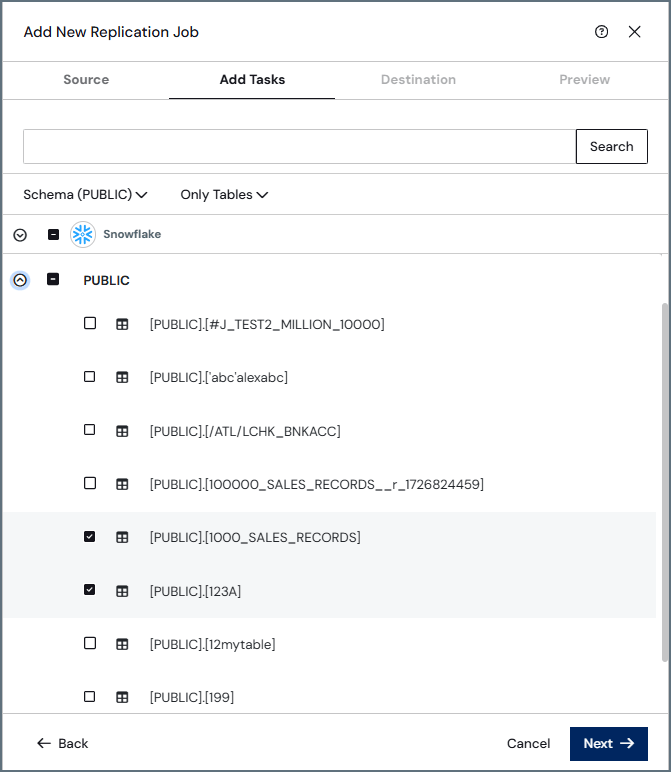Screen dimensions: 671x772
Task: Check the 100000_SALES_RECORDS__r_1726824459 checkbox
Action: tap(90, 483)
